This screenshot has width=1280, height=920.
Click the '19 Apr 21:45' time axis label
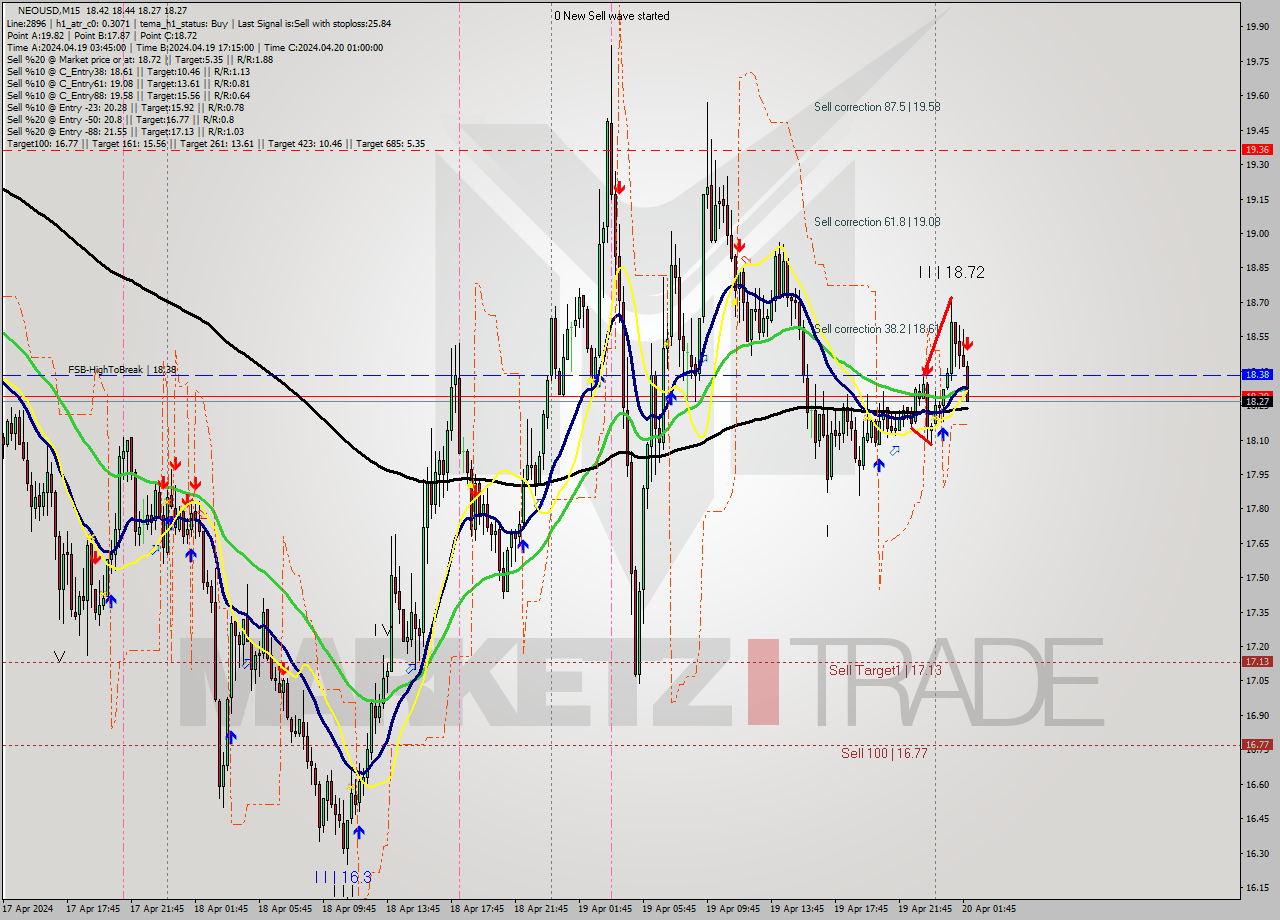[x=926, y=910]
